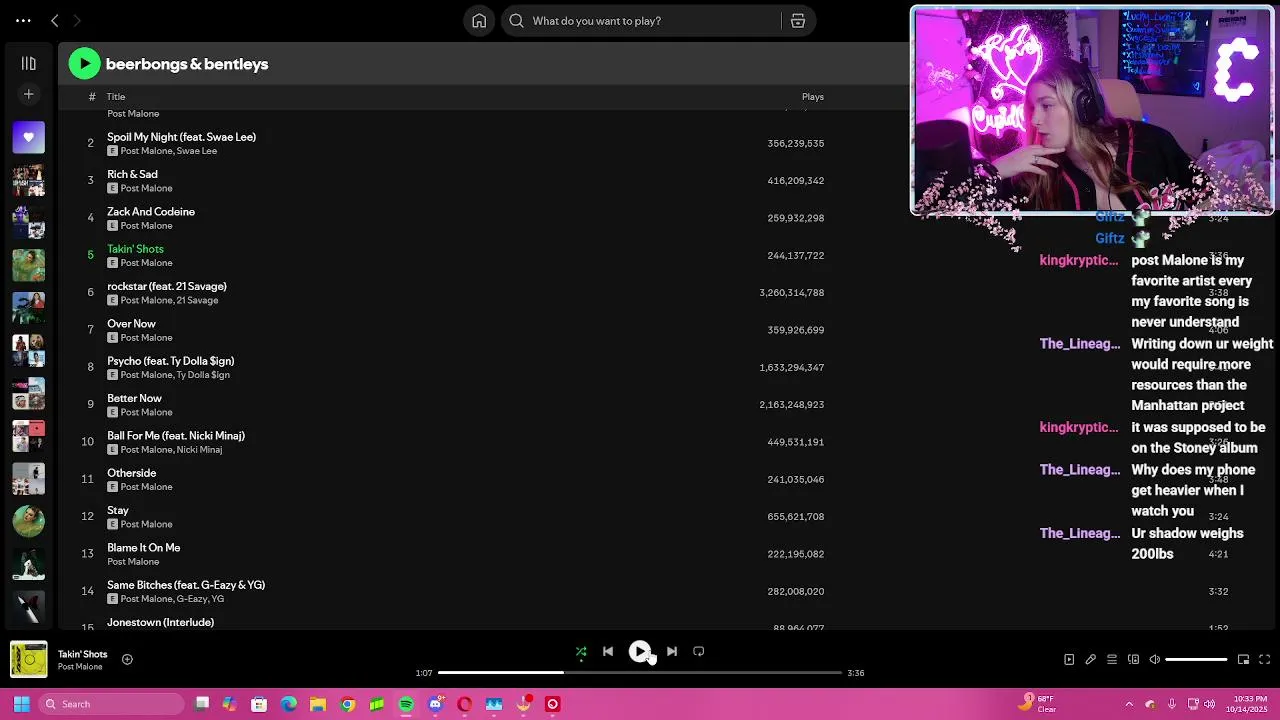Go to Spotify Home
The image size is (1280, 720).
click(479, 20)
